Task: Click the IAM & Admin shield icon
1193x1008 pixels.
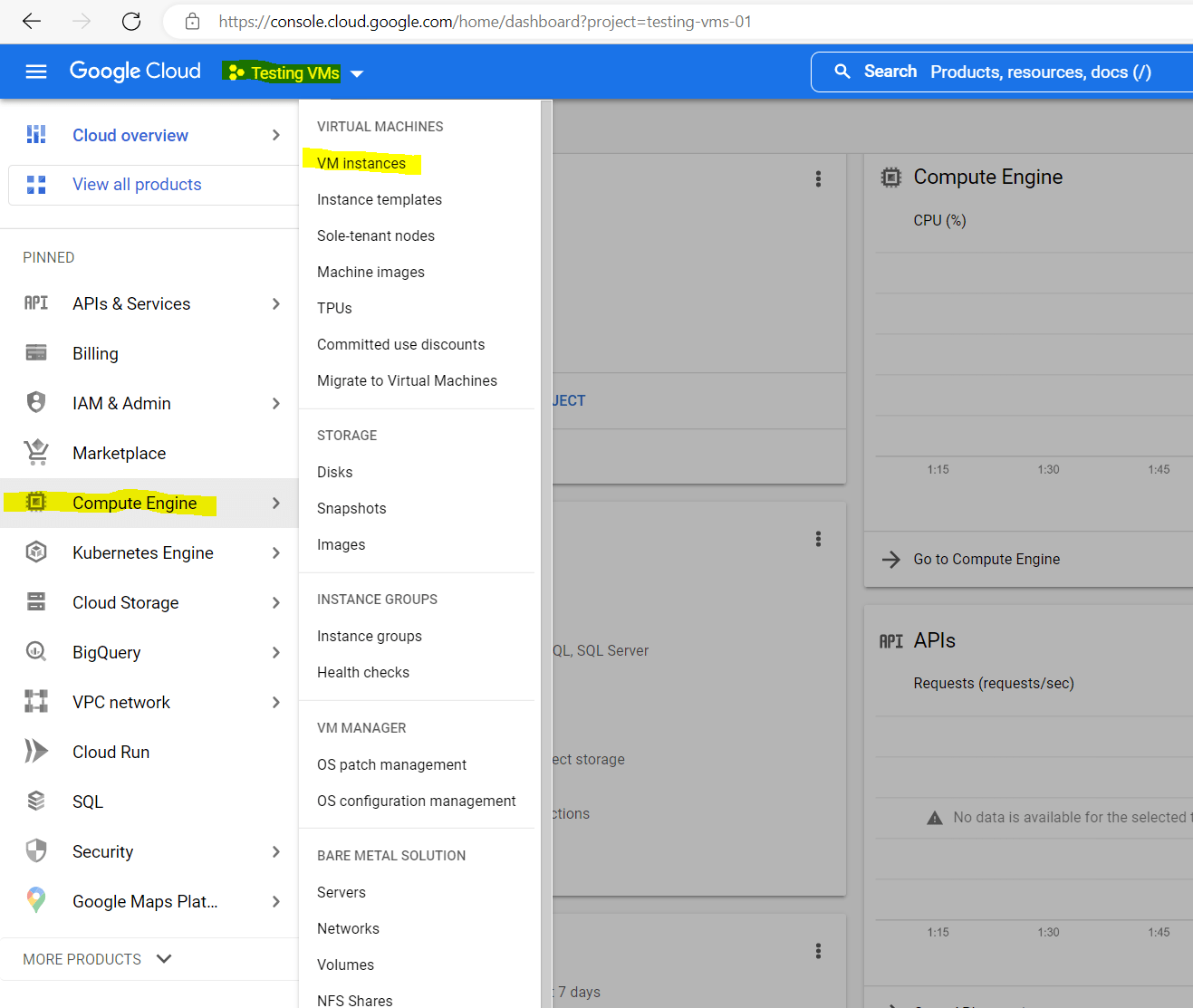Action: [36, 403]
